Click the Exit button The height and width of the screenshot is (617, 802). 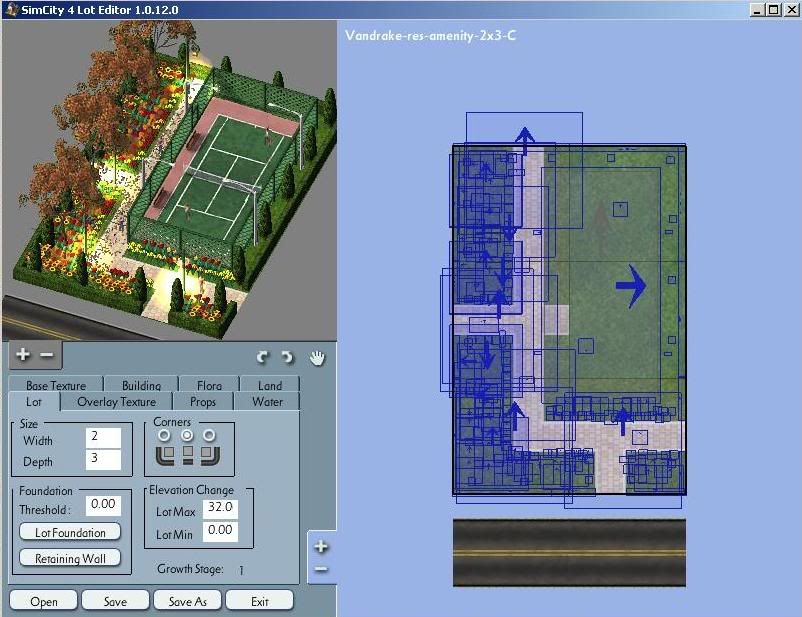point(259,601)
